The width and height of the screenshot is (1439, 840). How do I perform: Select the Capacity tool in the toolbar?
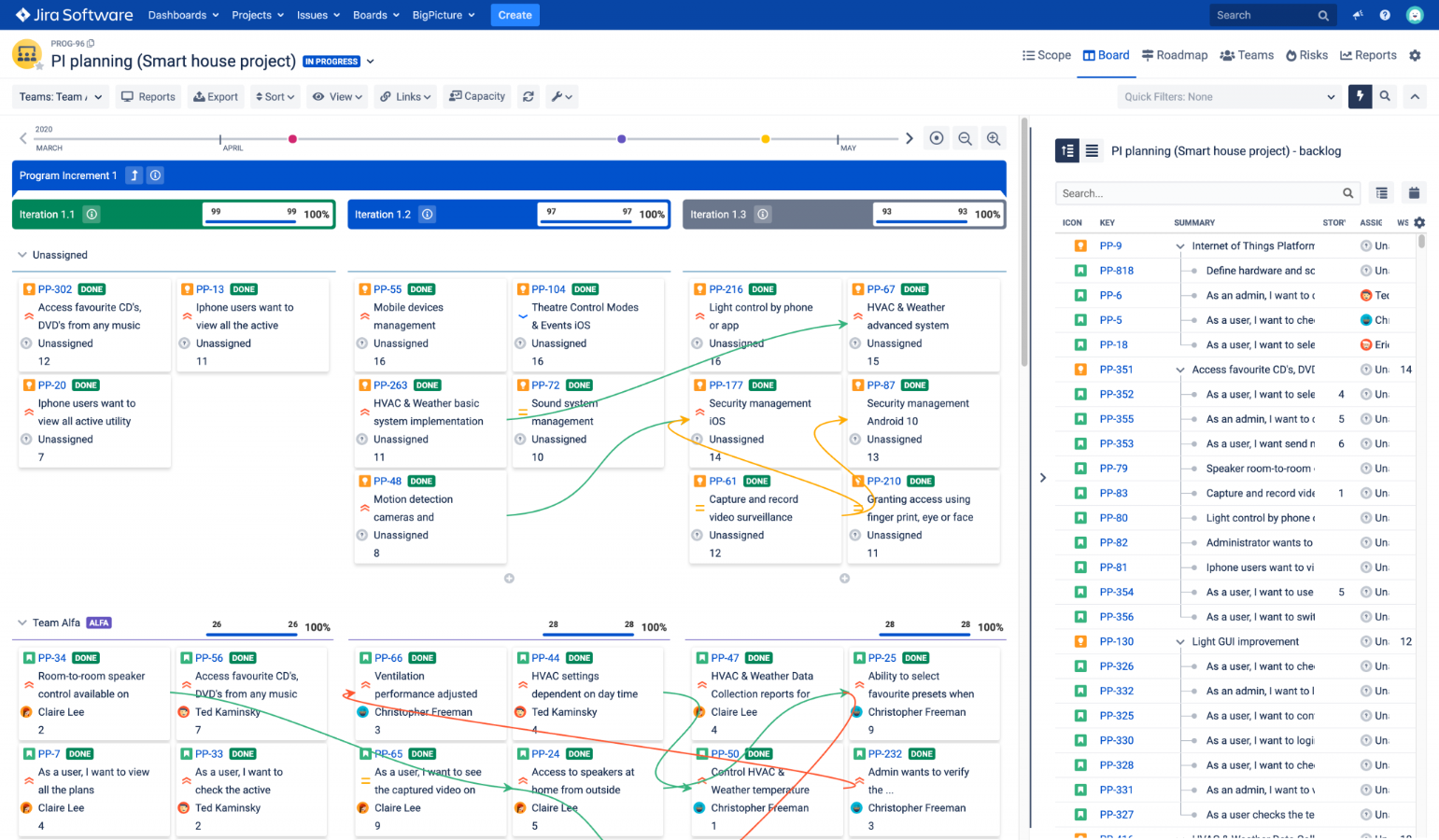tap(476, 96)
